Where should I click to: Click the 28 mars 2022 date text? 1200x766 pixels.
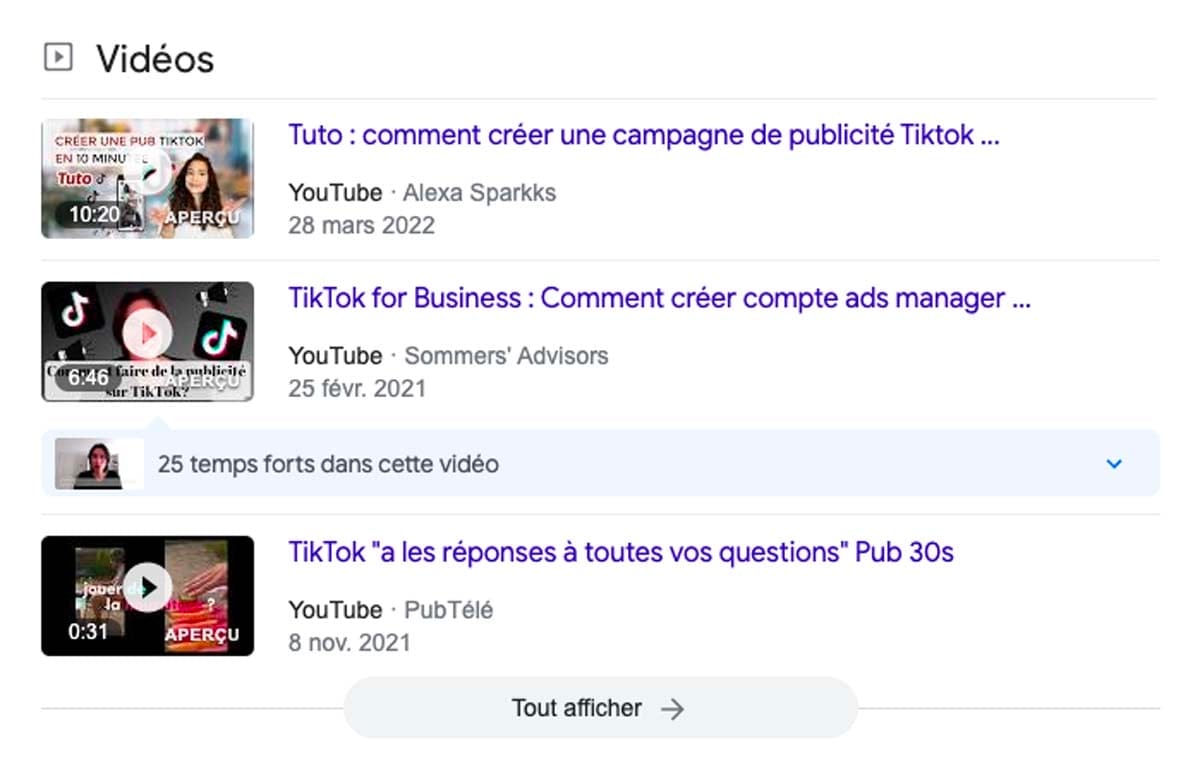coord(362,225)
